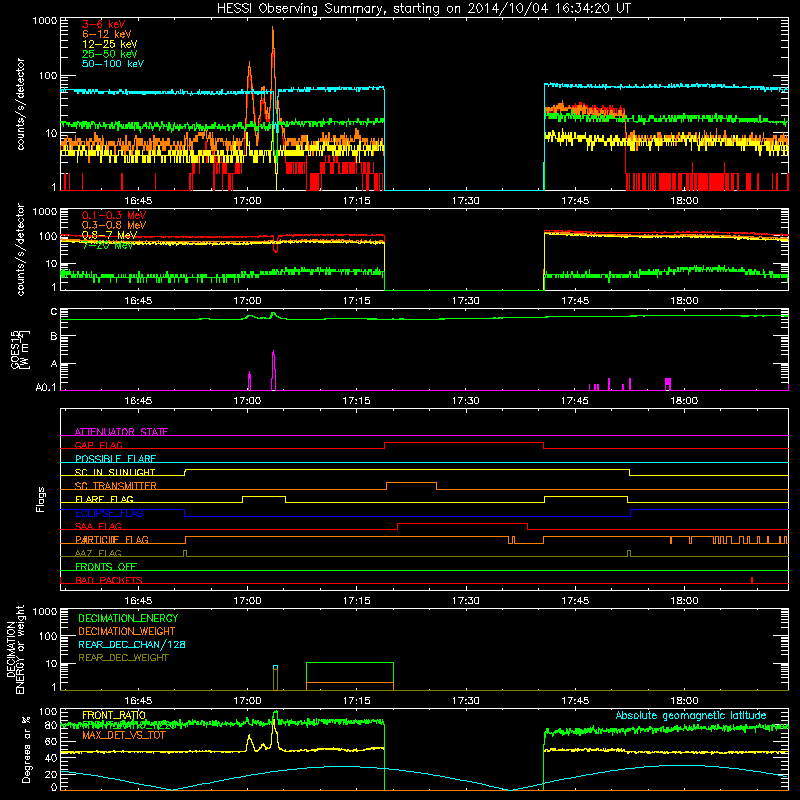The width and height of the screenshot is (800, 800).
Task: Click the FRONT_RATIO legend label
Action: (114, 715)
